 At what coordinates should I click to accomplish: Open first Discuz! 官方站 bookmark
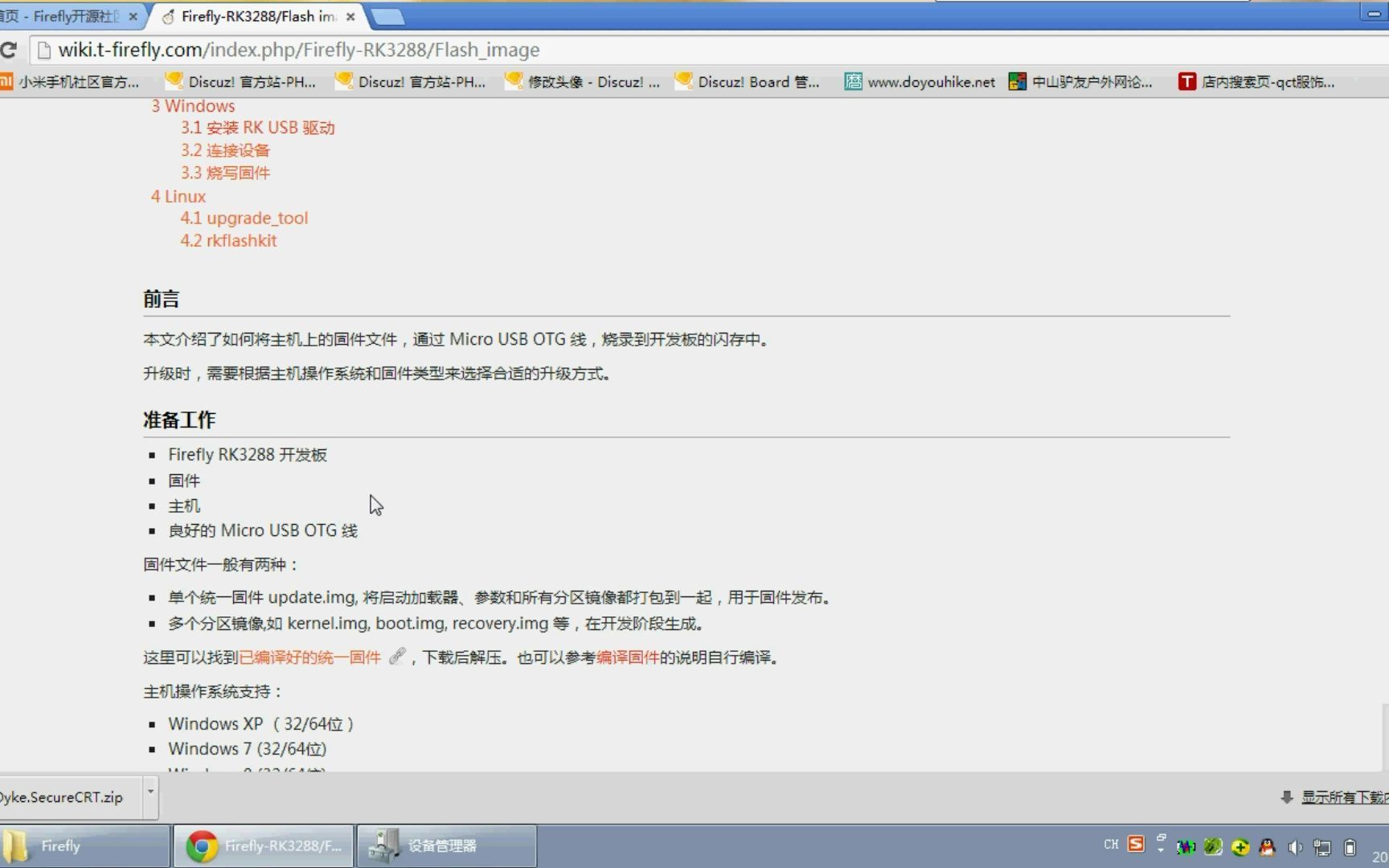[x=240, y=82]
